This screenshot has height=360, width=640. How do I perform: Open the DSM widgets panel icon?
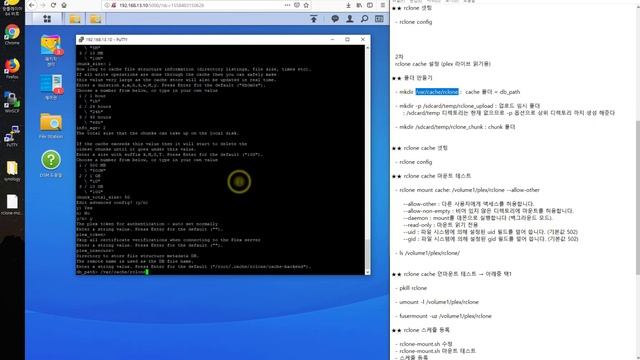[379, 19]
